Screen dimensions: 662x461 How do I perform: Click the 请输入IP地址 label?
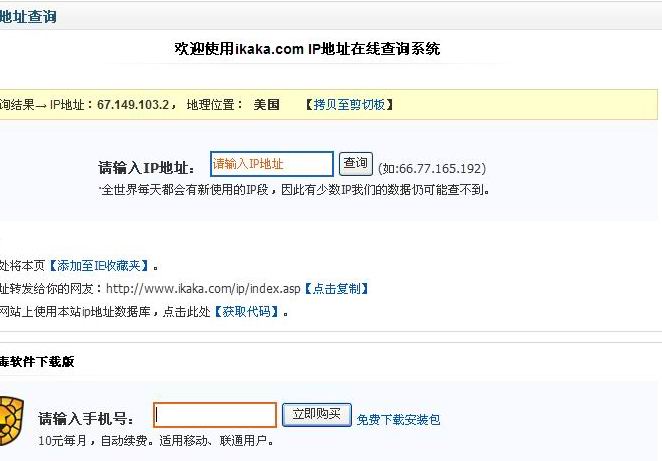pos(147,168)
